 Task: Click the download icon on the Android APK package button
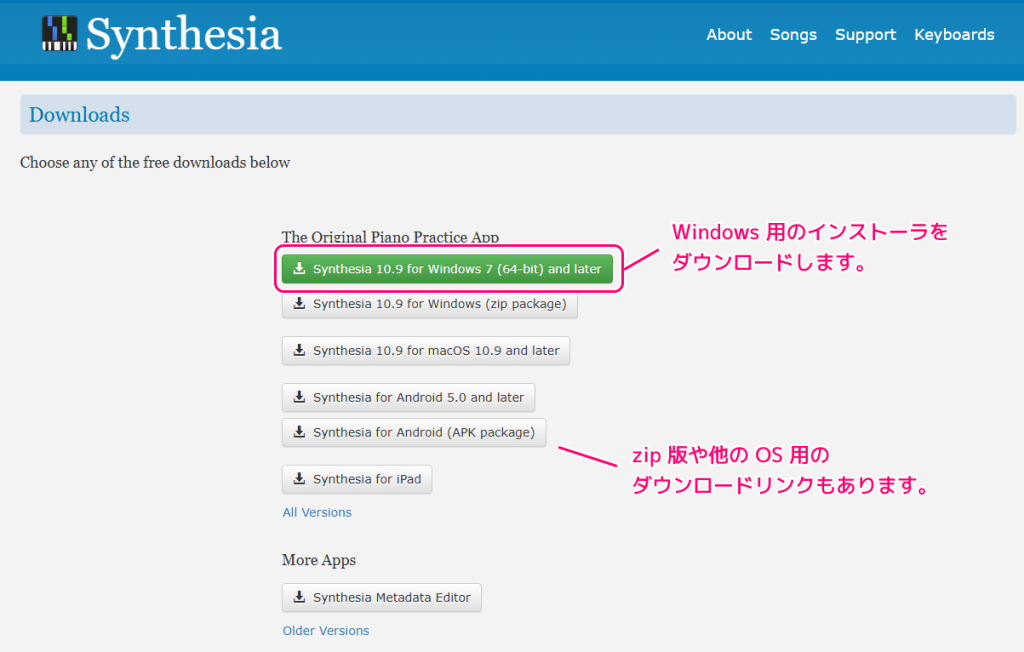(x=299, y=432)
